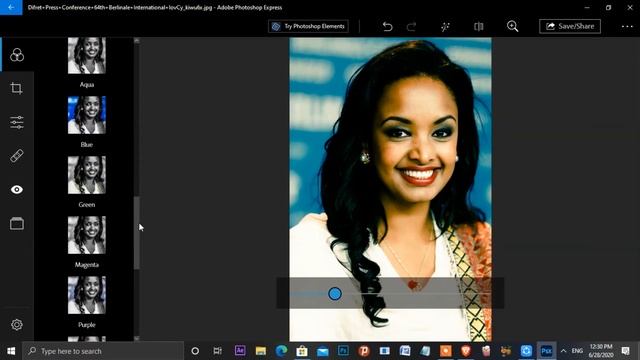This screenshot has width=640, height=360.
Task: Open notifications action center
Action: [625, 351]
